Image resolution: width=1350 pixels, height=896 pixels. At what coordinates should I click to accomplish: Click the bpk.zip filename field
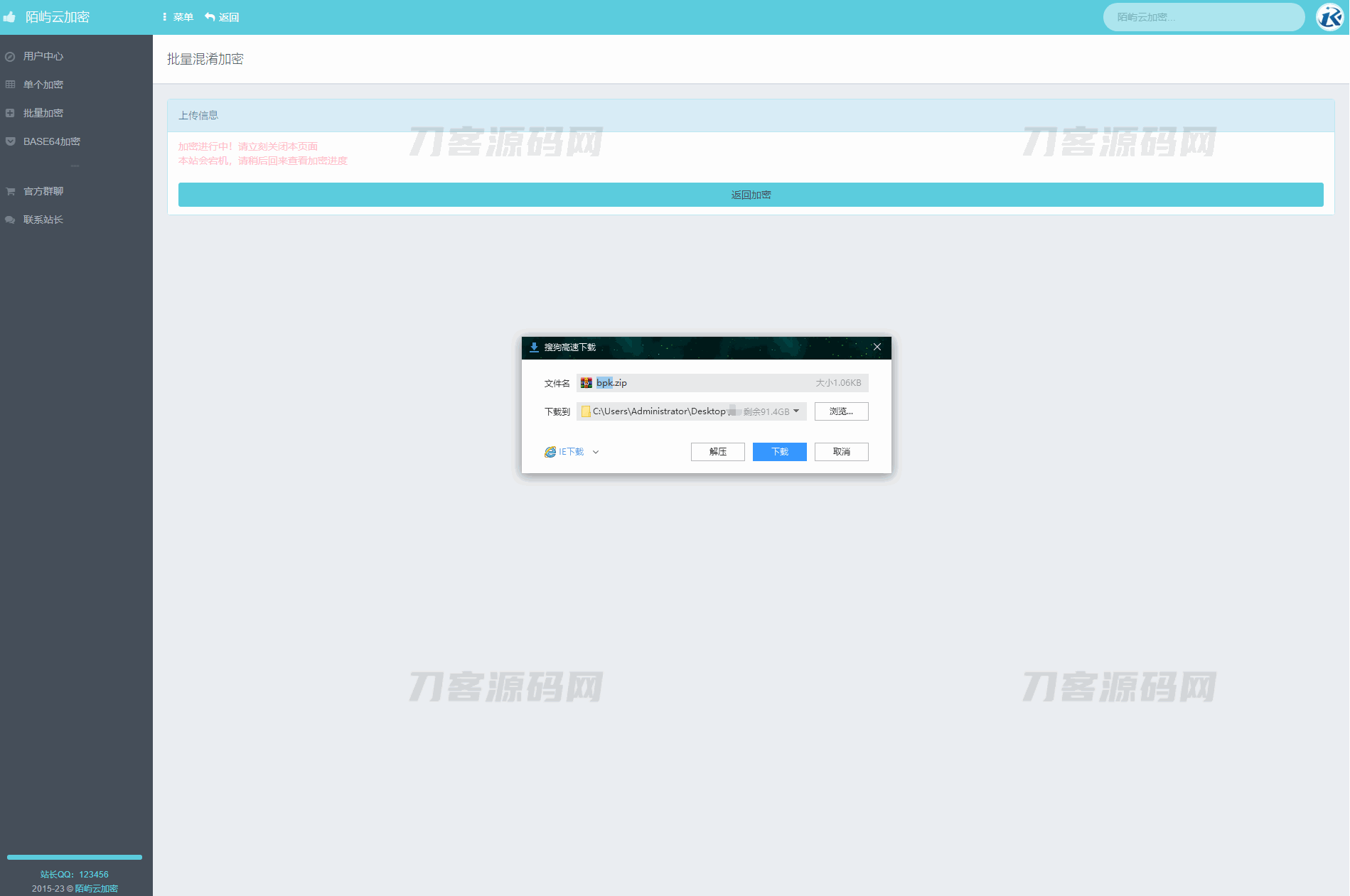(711, 383)
